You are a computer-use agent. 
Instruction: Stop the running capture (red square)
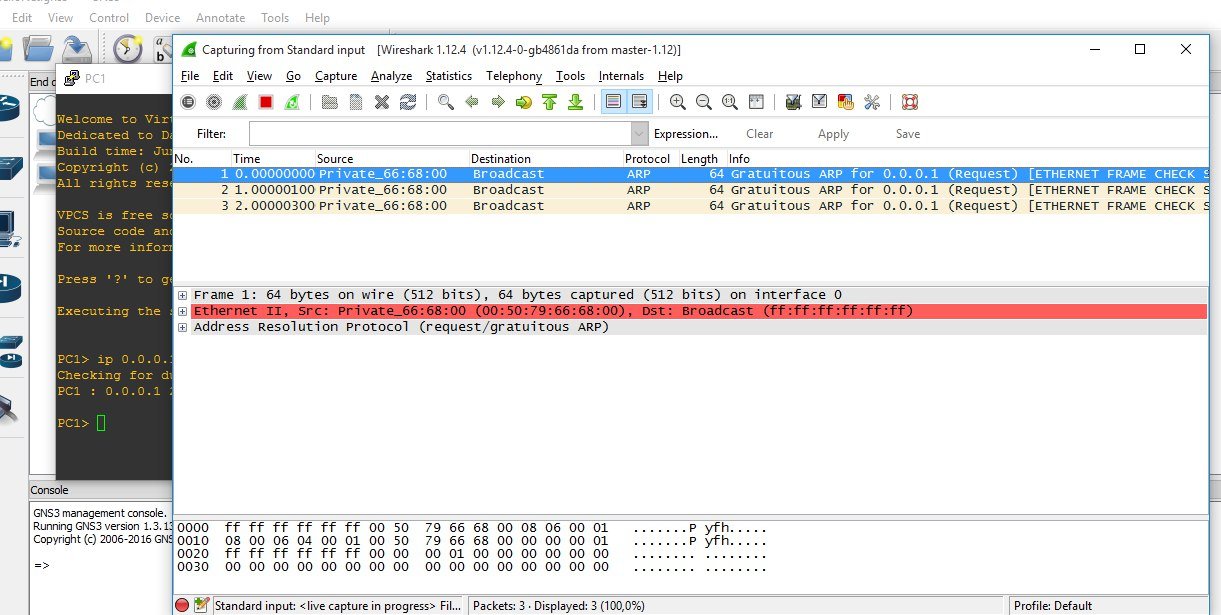click(x=266, y=102)
